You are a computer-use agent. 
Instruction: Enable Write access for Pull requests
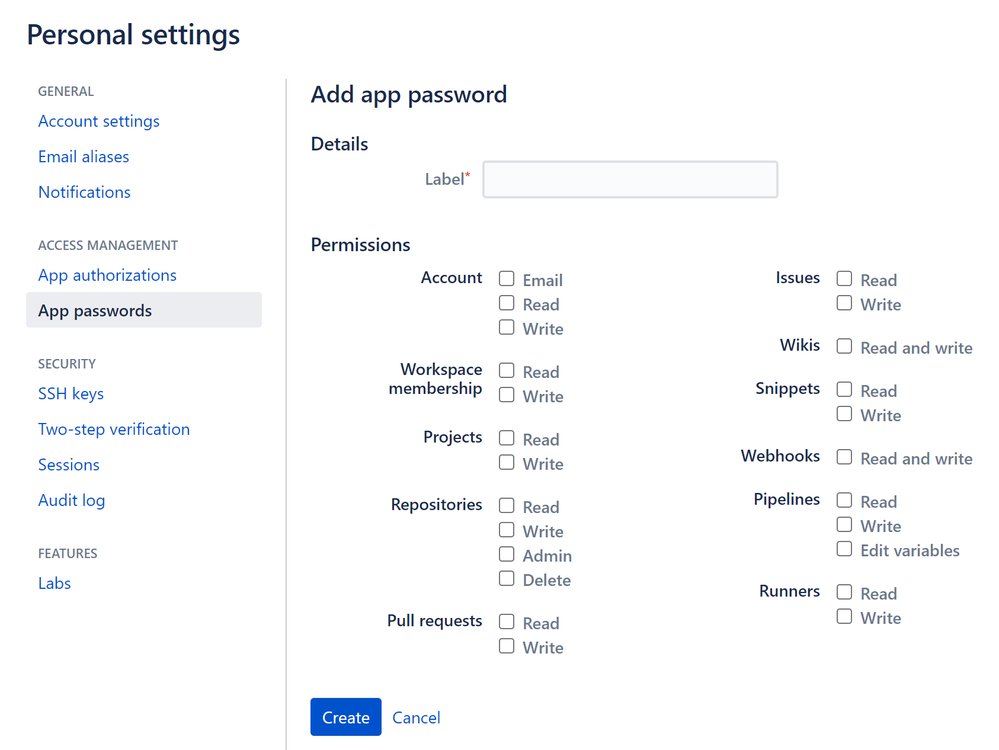tap(506, 646)
